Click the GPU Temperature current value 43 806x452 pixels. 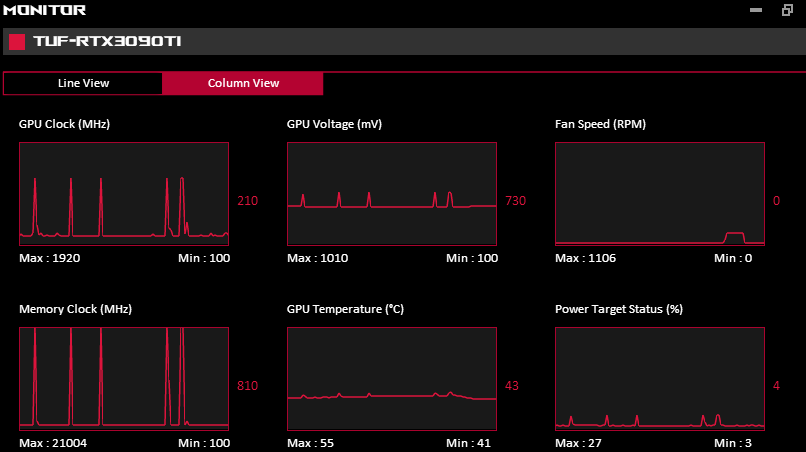[x=511, y=386]
